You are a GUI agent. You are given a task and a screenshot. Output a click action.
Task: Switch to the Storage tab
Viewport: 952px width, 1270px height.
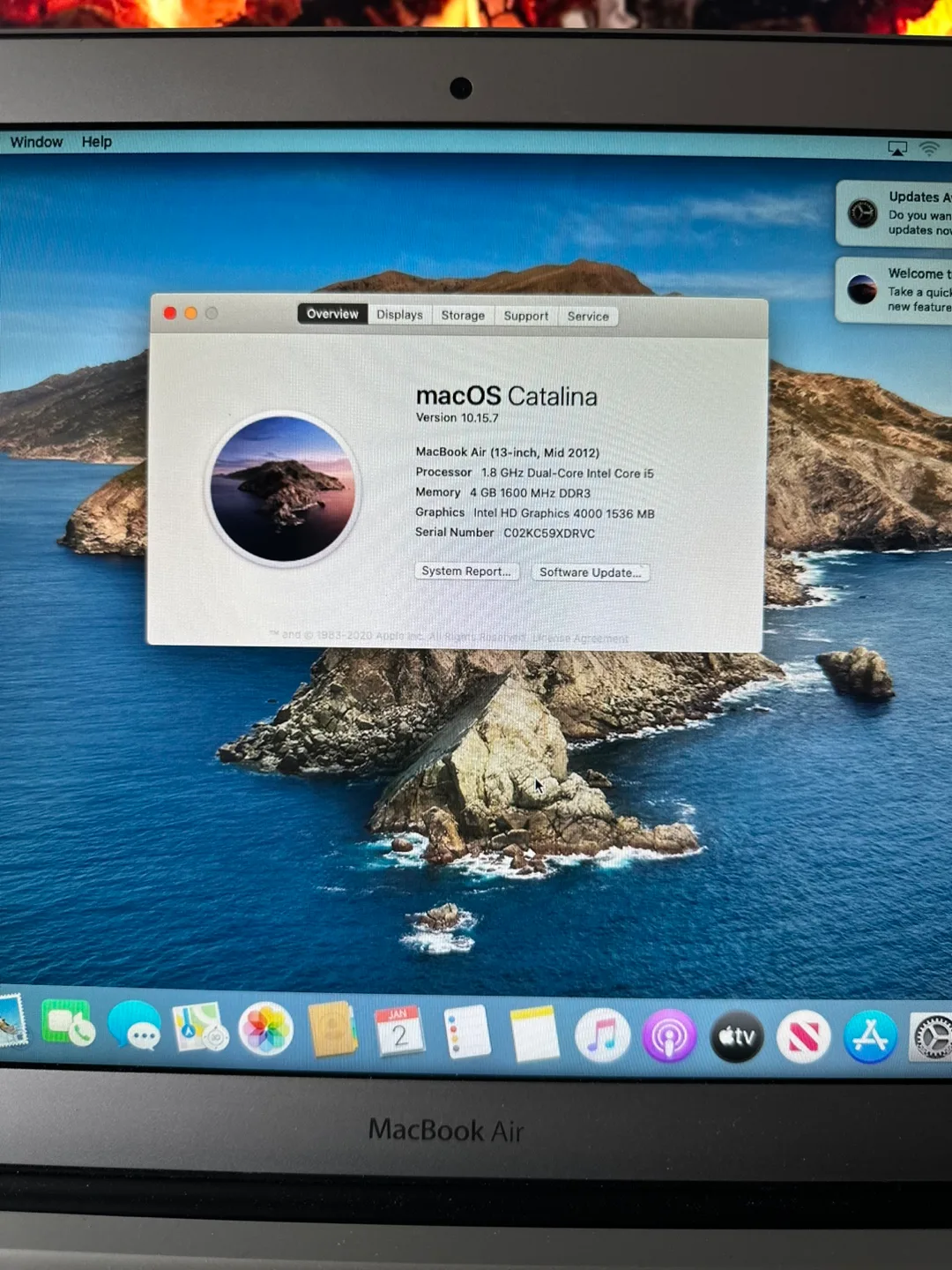click(462, 315)
